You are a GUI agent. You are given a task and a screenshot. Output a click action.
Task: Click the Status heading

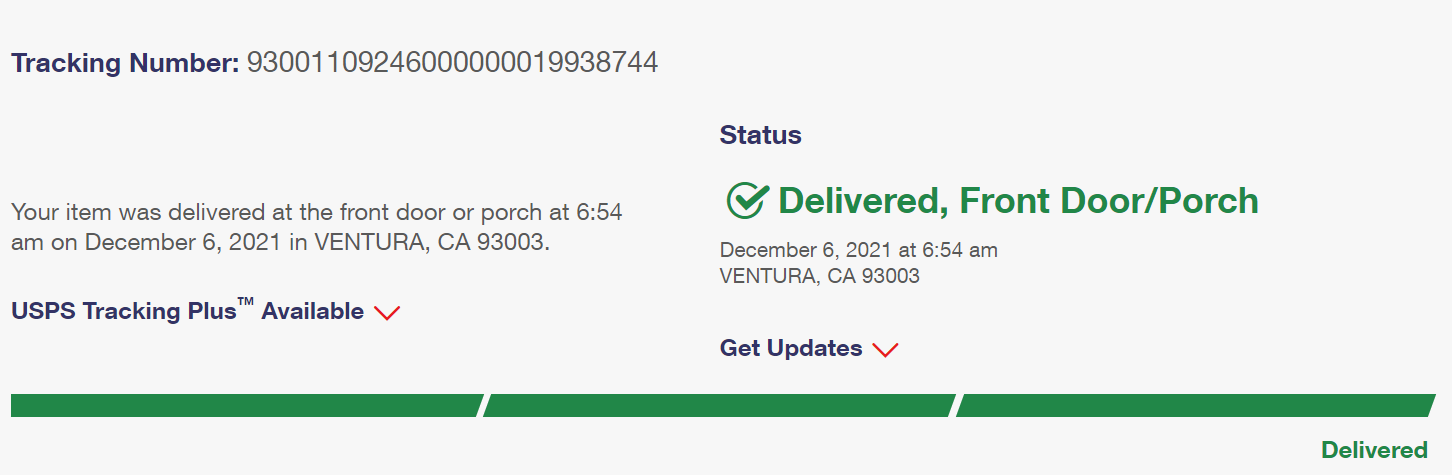761,135
